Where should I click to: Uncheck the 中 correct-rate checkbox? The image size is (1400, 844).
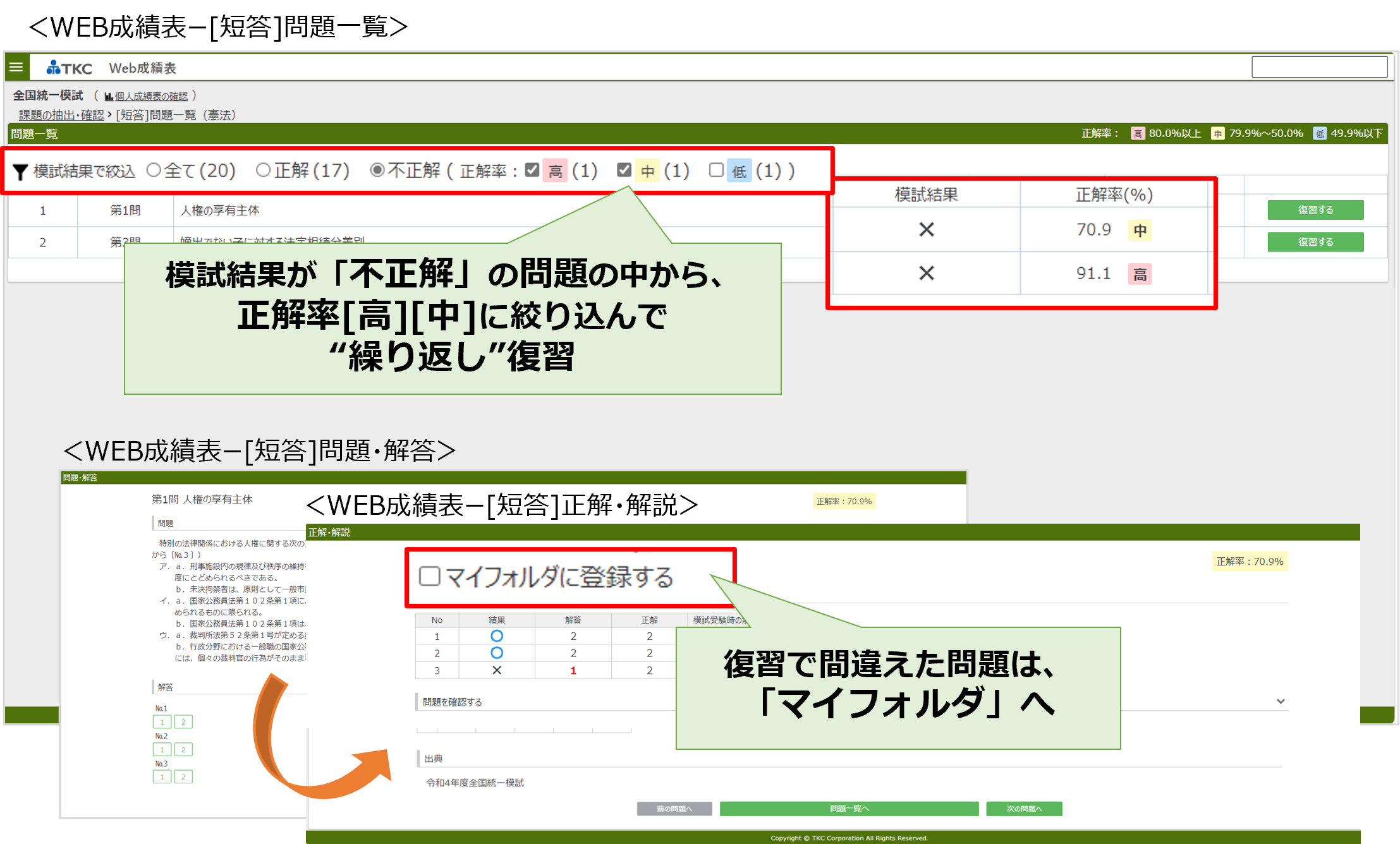[624, 170]
